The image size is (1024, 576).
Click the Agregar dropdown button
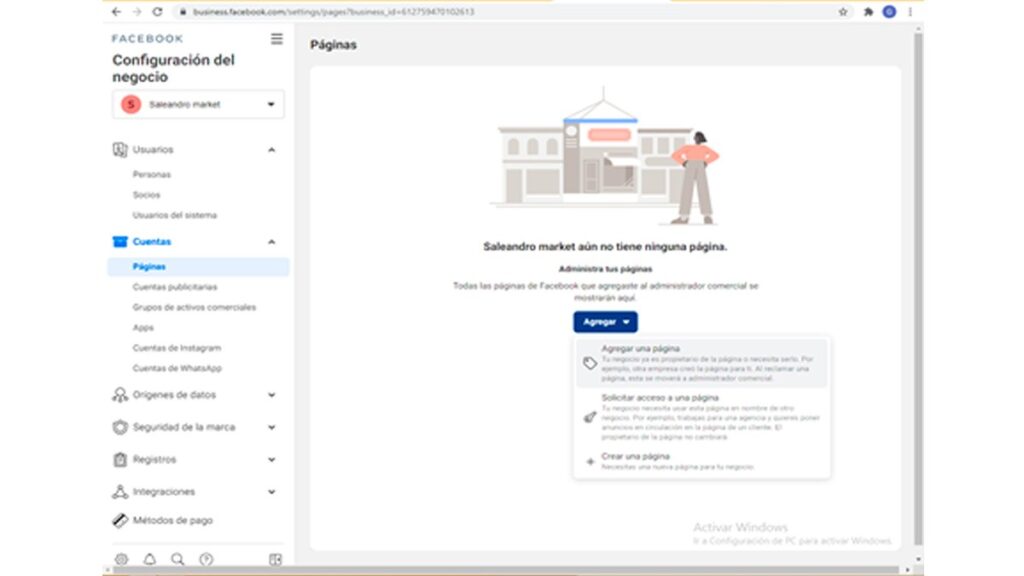point(605,322)
